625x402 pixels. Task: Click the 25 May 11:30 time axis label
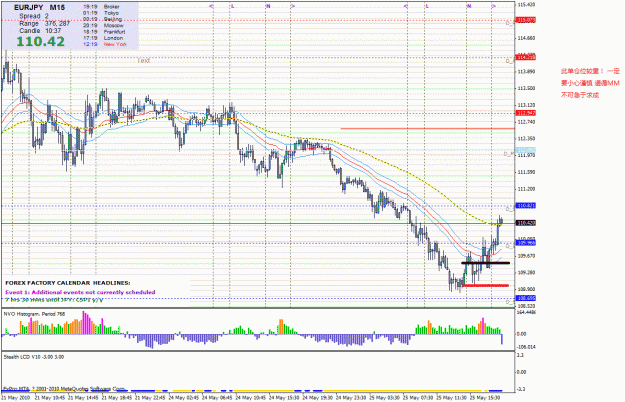click(x=452, y=398)
